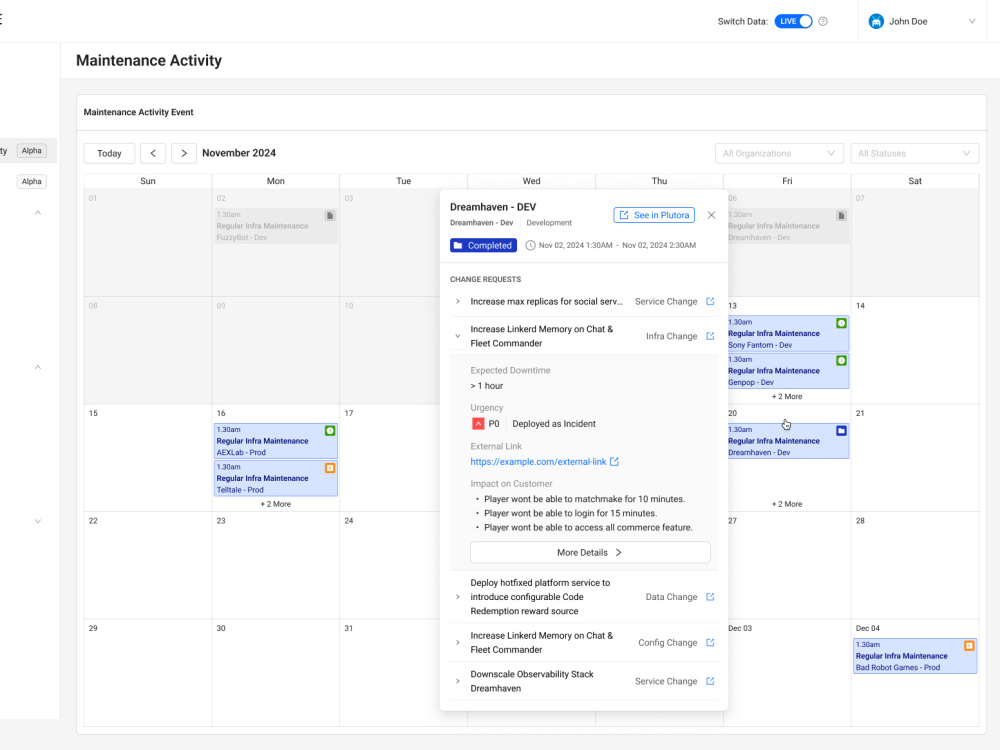Click the Sat column header
Image resolution: width=1000 pixels, height=750 pixels.
pyautogui.click(x=915, y=181)
